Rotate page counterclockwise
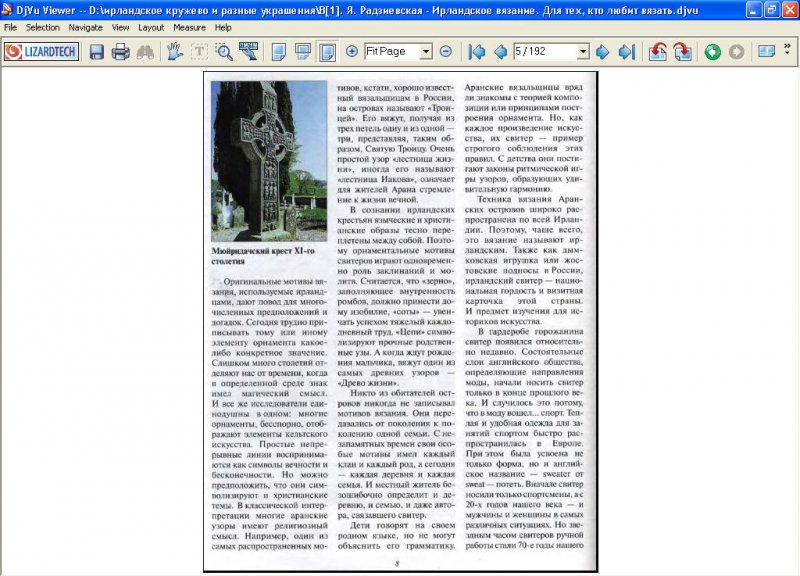Image resolution: width=800 pixels, height=576 pixels. (658, 52)
